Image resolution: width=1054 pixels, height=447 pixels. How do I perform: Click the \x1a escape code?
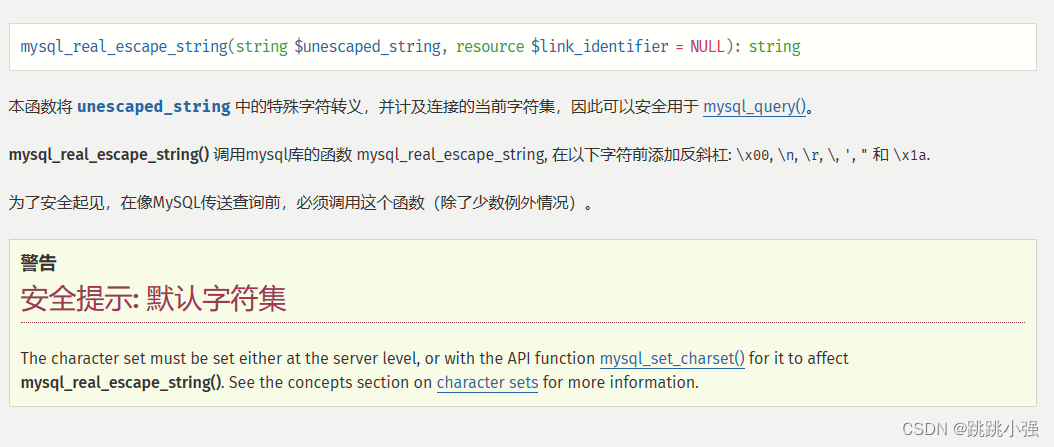pyautogui.click(x=911, y=155)
